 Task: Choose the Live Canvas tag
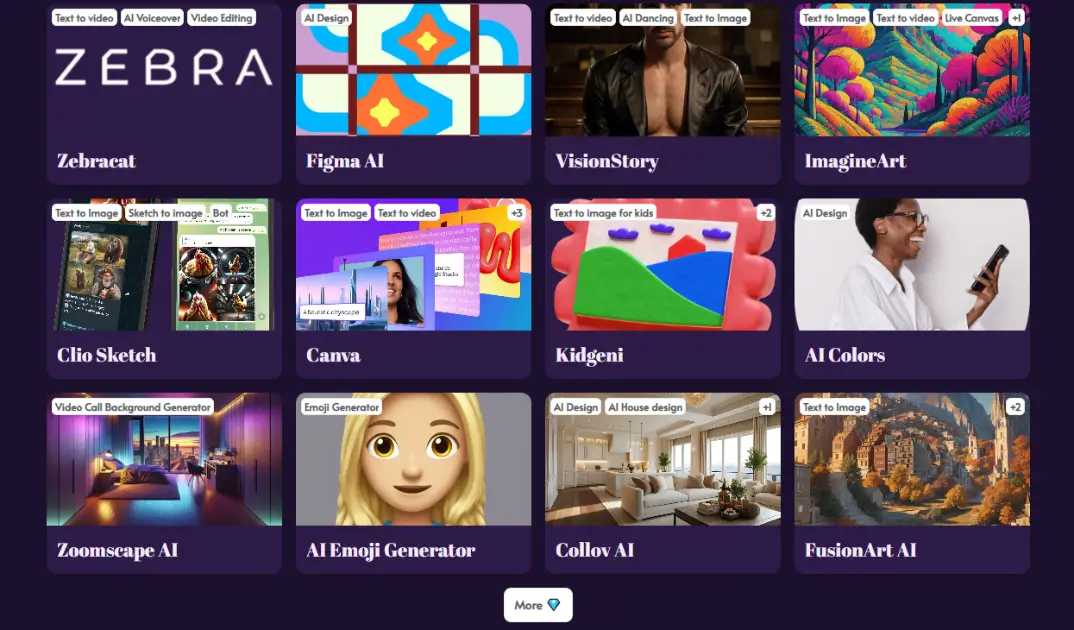point(971,18)
